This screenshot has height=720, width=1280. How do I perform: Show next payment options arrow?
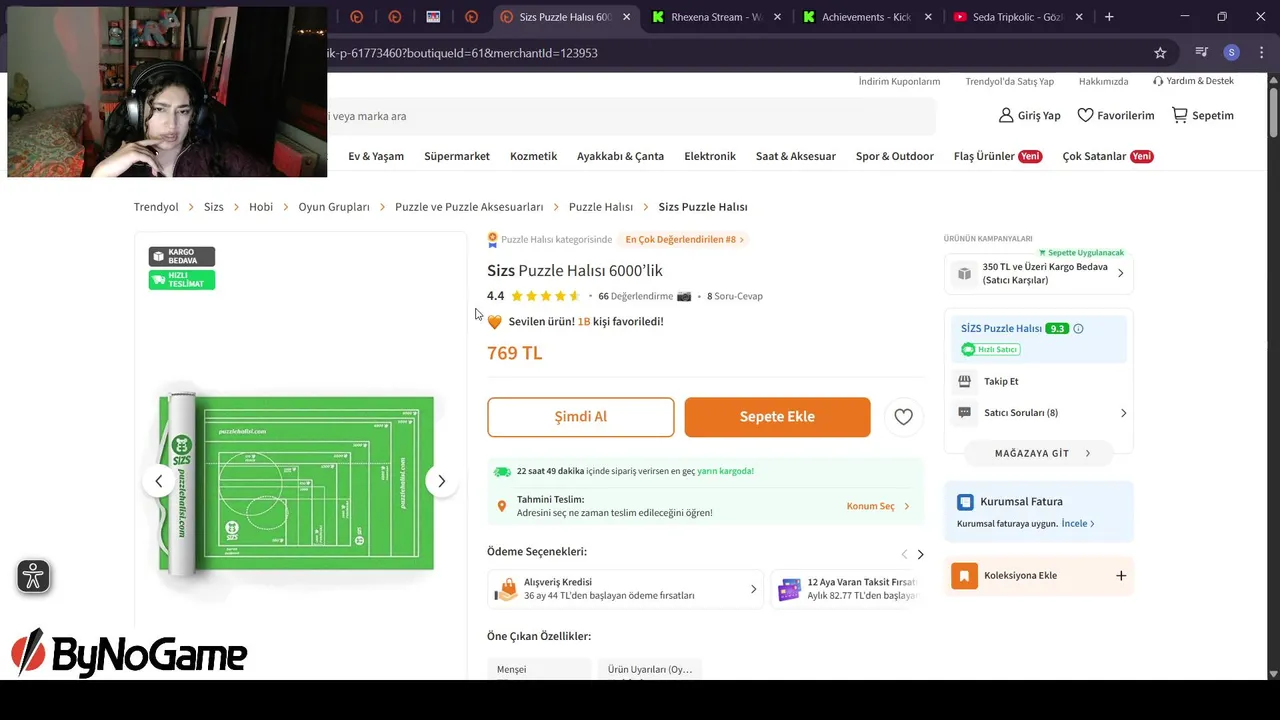point(920,554)
